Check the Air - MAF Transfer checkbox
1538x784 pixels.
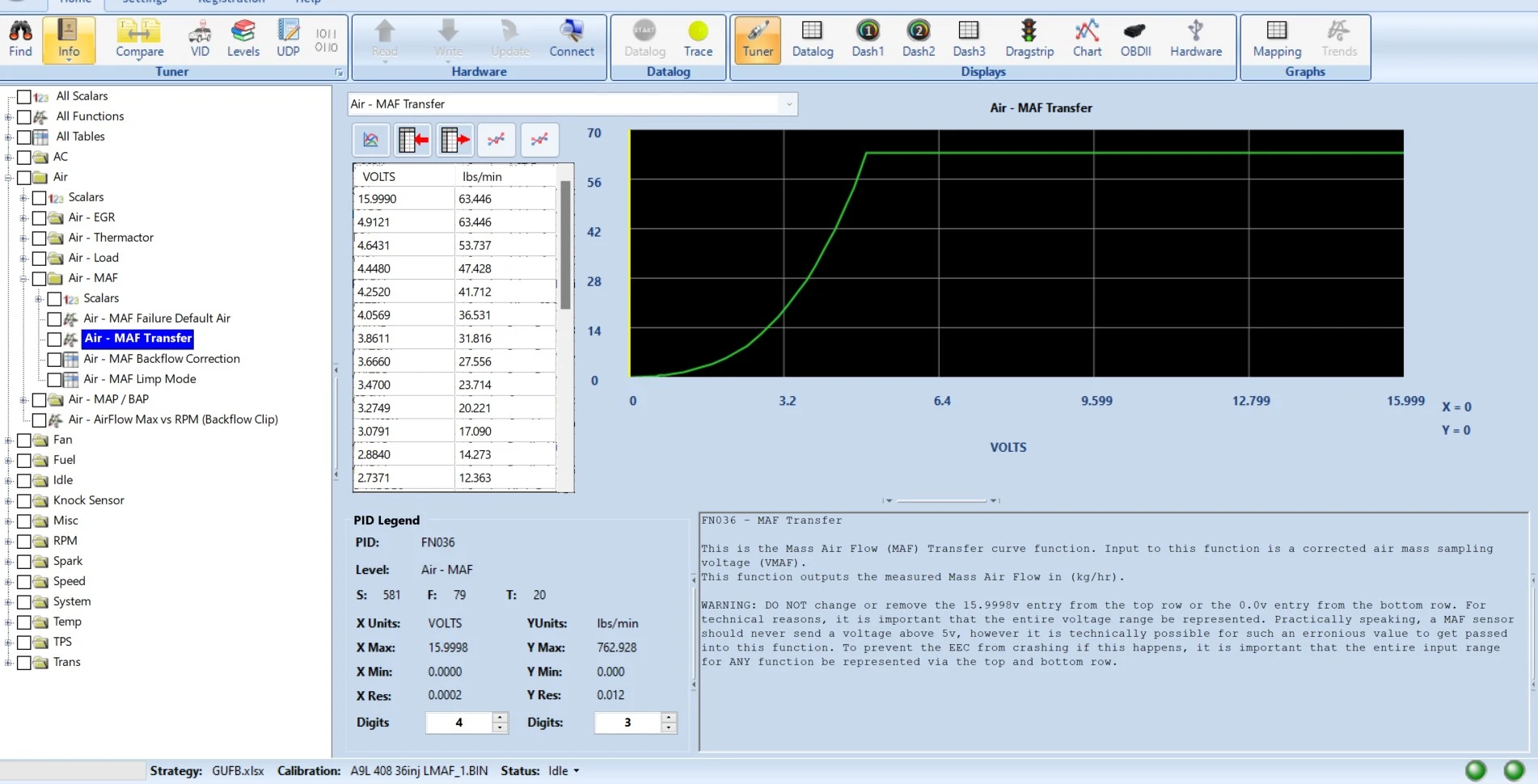(x=54, y=339)
